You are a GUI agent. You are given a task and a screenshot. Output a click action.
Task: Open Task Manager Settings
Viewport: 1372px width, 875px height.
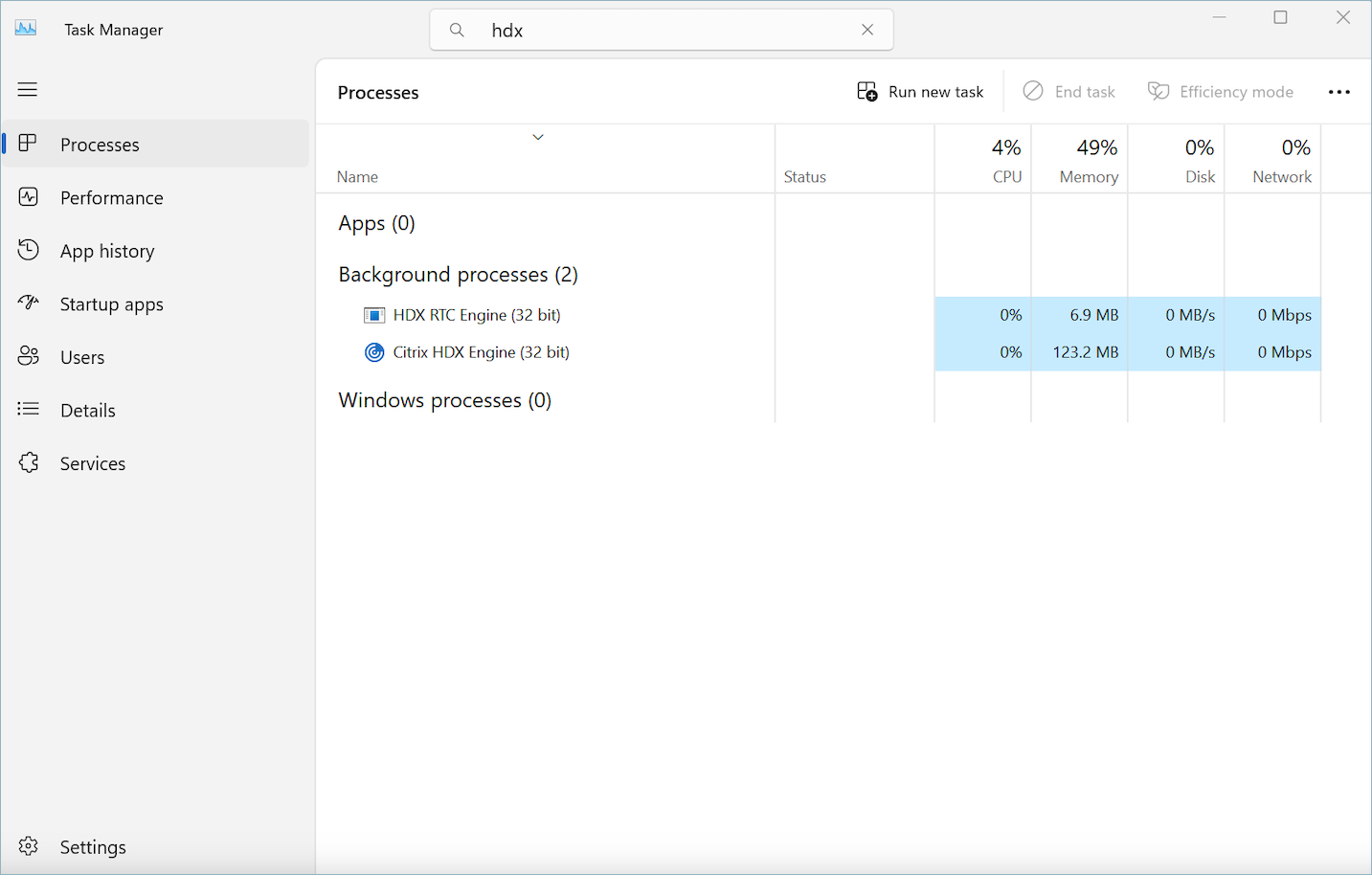click(x=93, y=846)
